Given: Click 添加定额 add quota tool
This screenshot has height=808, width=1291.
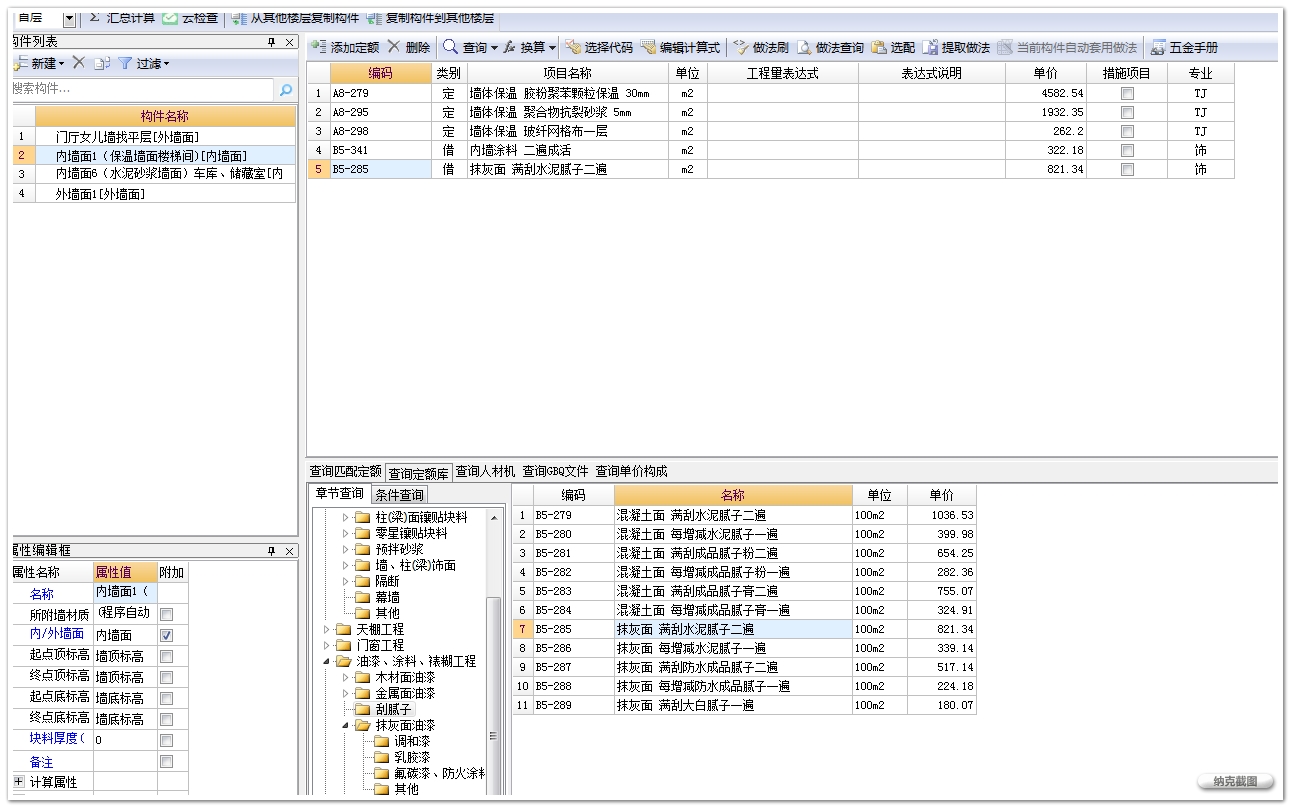Looking at the screenshot, I should [345, 47].
